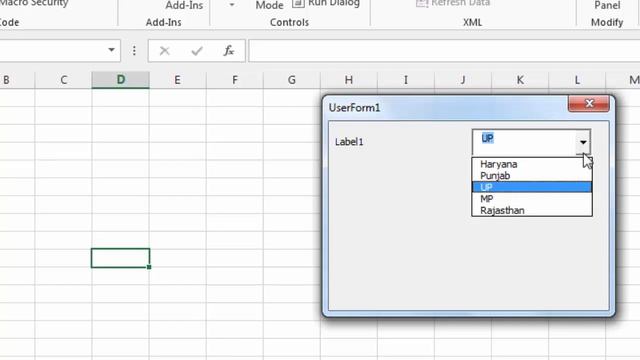Select column K header

pos(520,80)
